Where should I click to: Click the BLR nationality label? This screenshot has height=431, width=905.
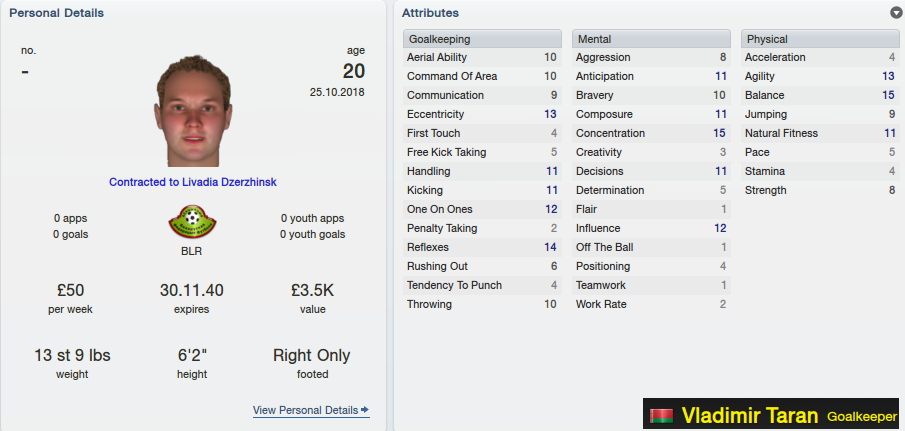pos(192,252)
